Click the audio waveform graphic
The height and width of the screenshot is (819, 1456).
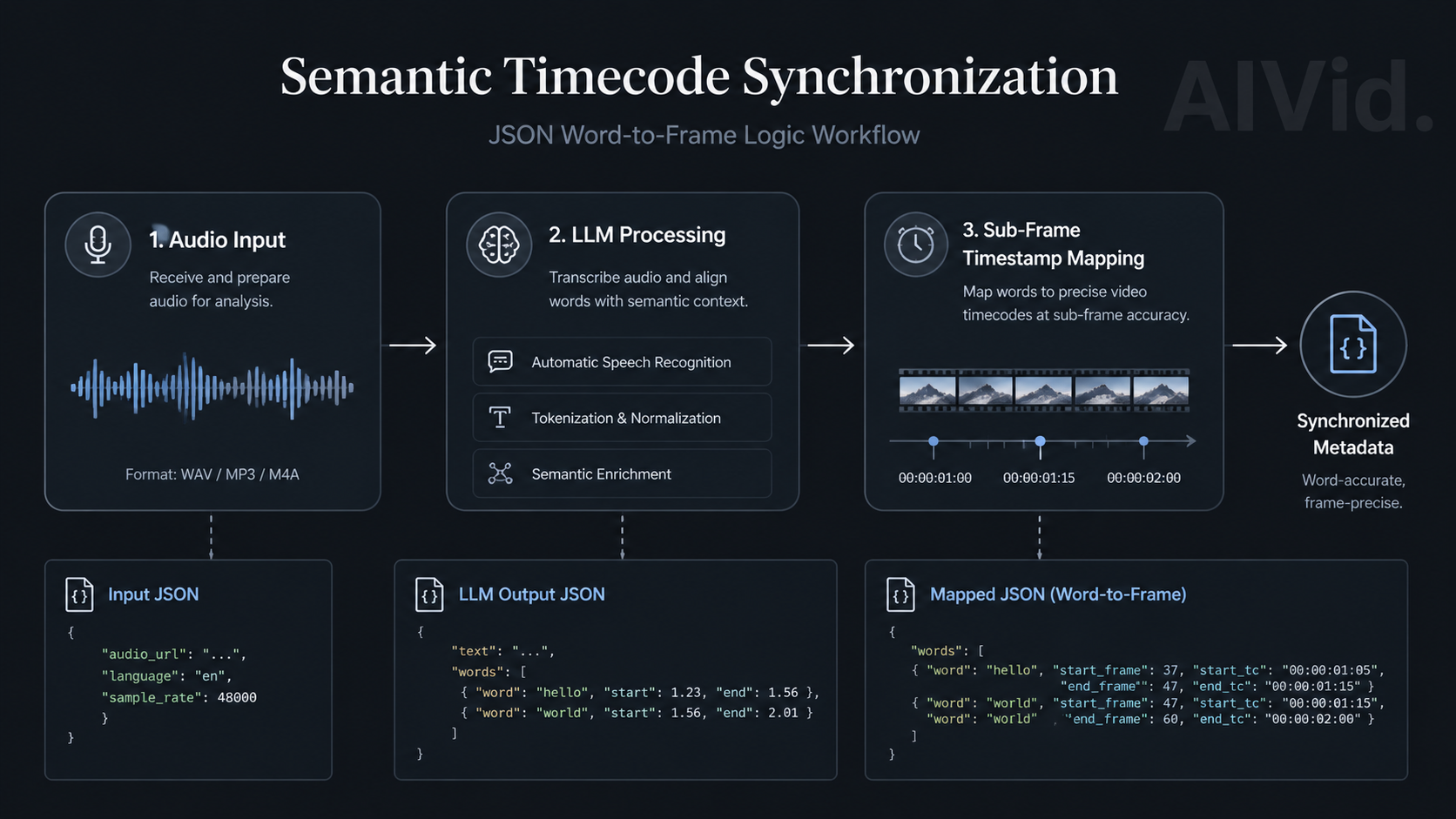click(212, 387)
